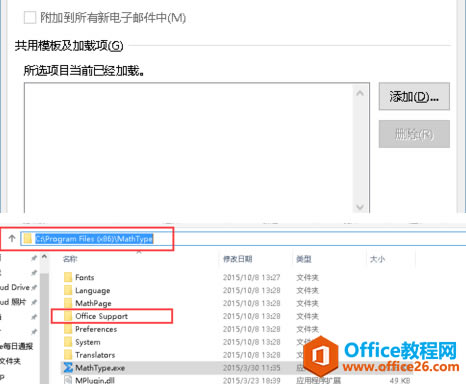Image resolution: width=466 pixels, height=384 pixels.
Task: Click the 49 KB size of MPlugin.dll
Action: (400, 380)
